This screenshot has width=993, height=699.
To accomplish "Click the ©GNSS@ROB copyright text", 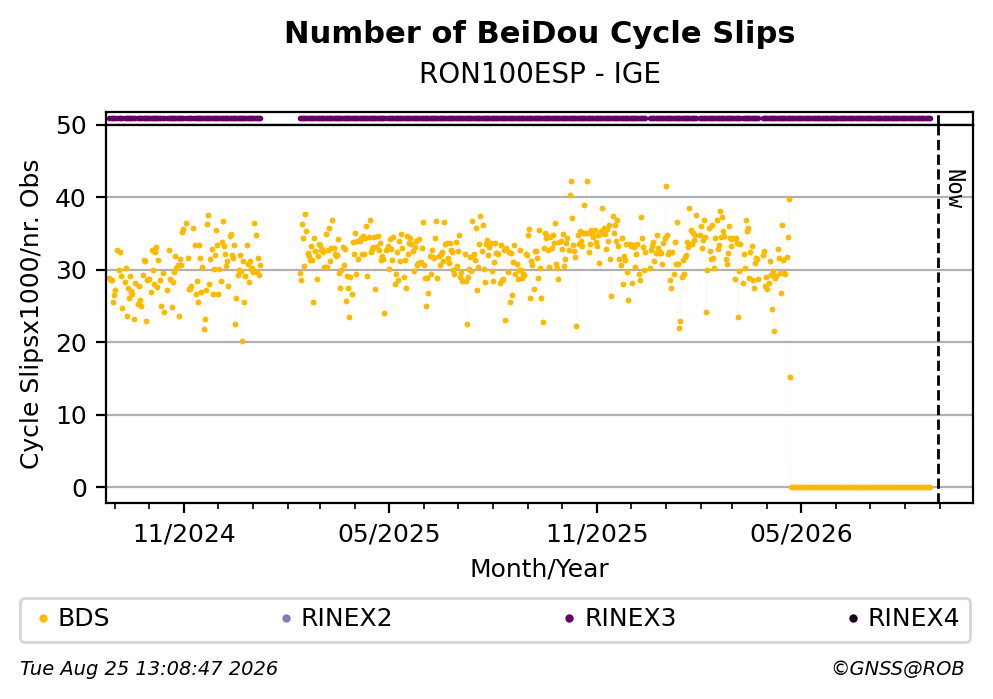I will click(x=898, y=669).
